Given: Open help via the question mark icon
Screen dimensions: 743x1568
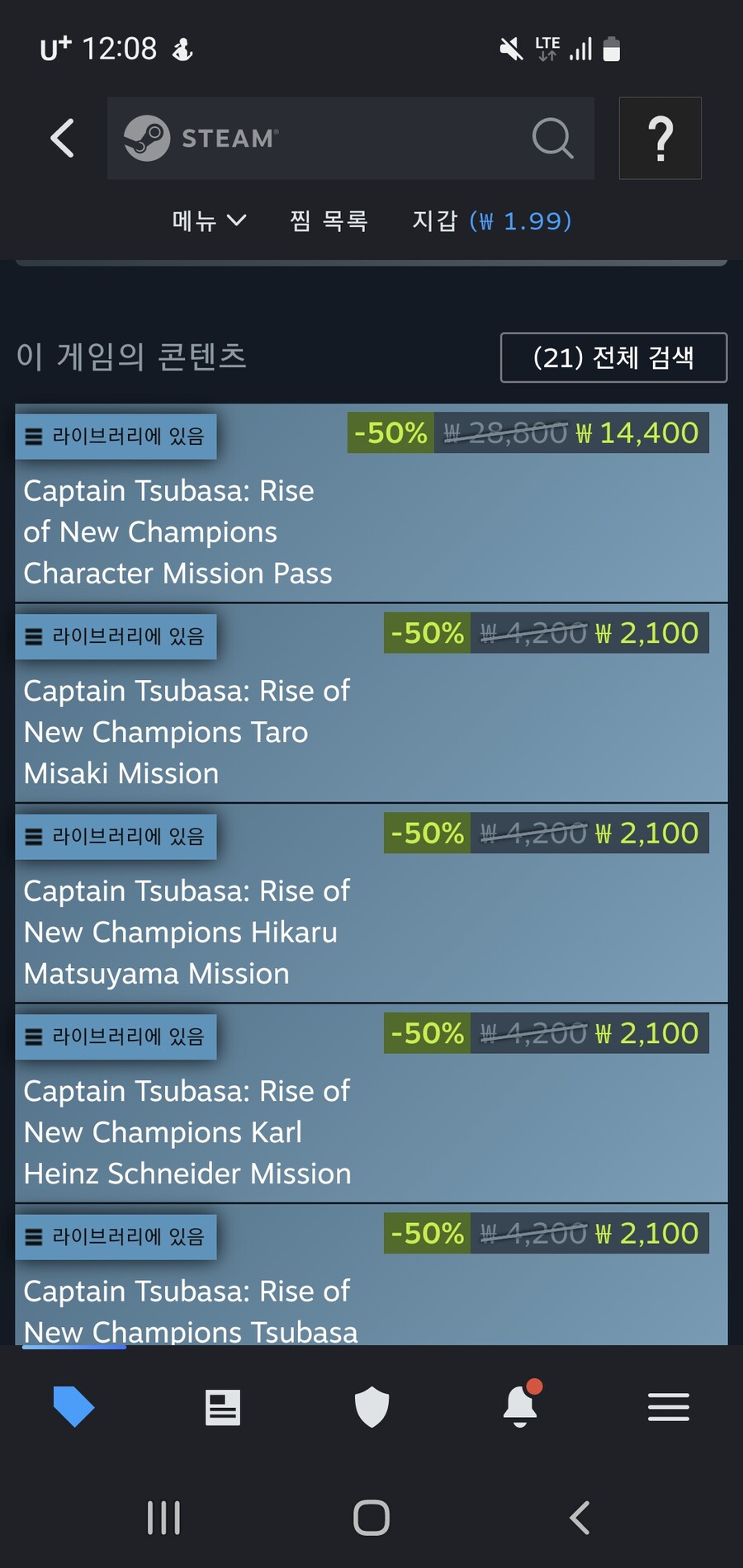Looking at the screenshot, I should click(660, 138).
